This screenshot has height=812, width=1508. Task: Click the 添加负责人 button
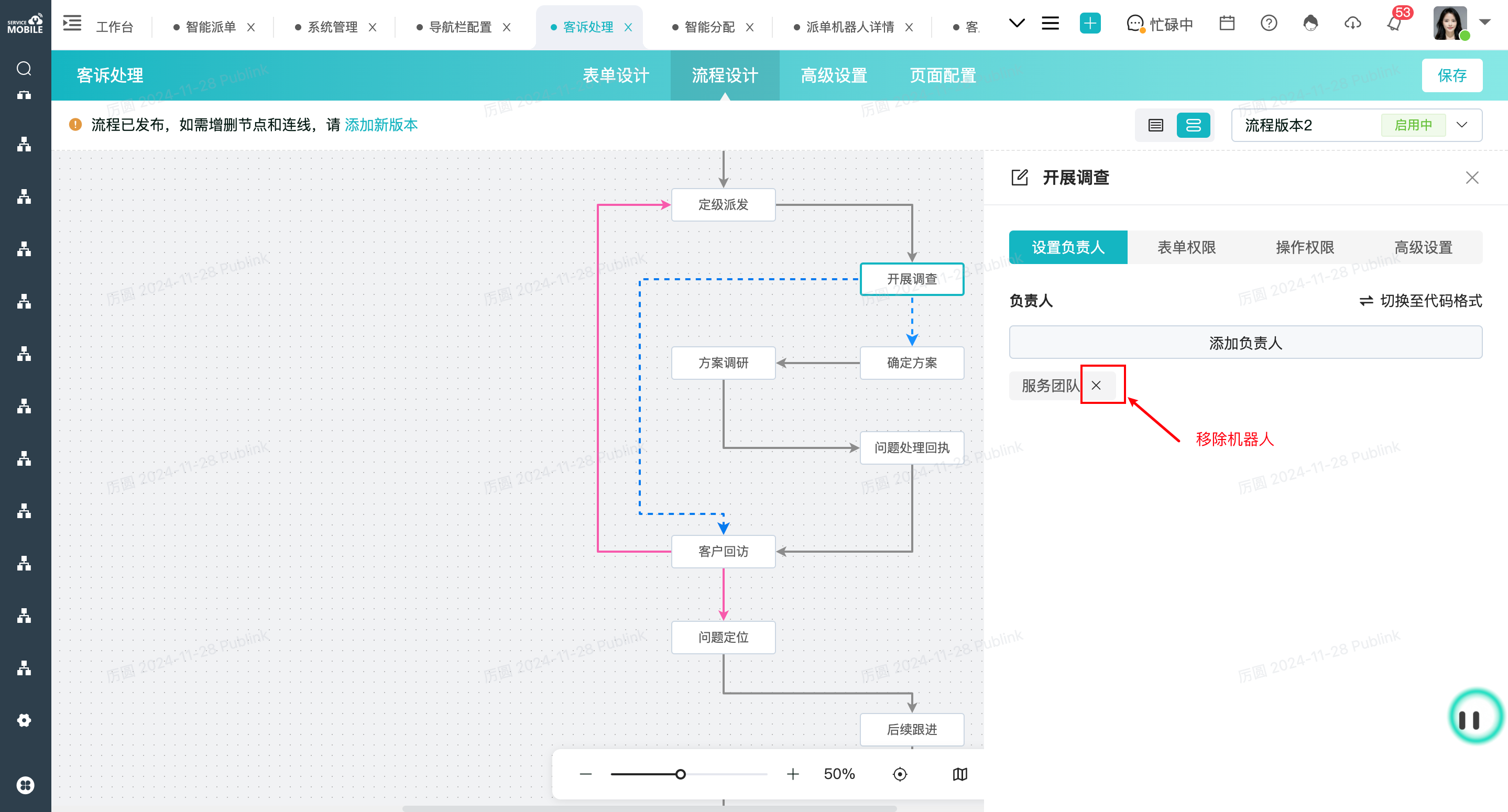coord(1245,343)
